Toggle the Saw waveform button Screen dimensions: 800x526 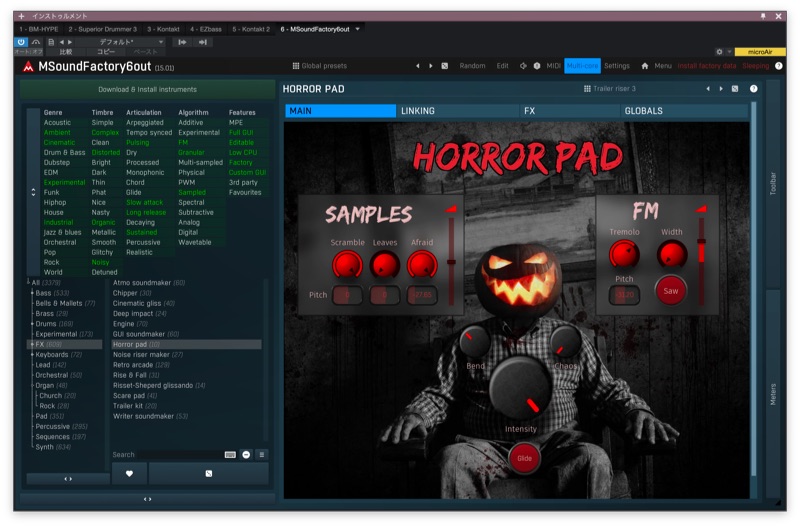click(671, 291)
